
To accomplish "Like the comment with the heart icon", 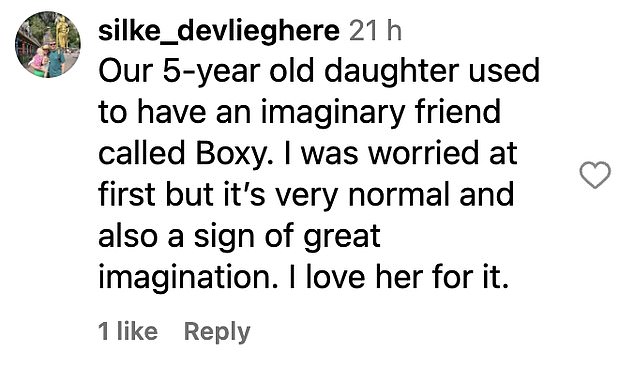I will (x=595, y=175).
